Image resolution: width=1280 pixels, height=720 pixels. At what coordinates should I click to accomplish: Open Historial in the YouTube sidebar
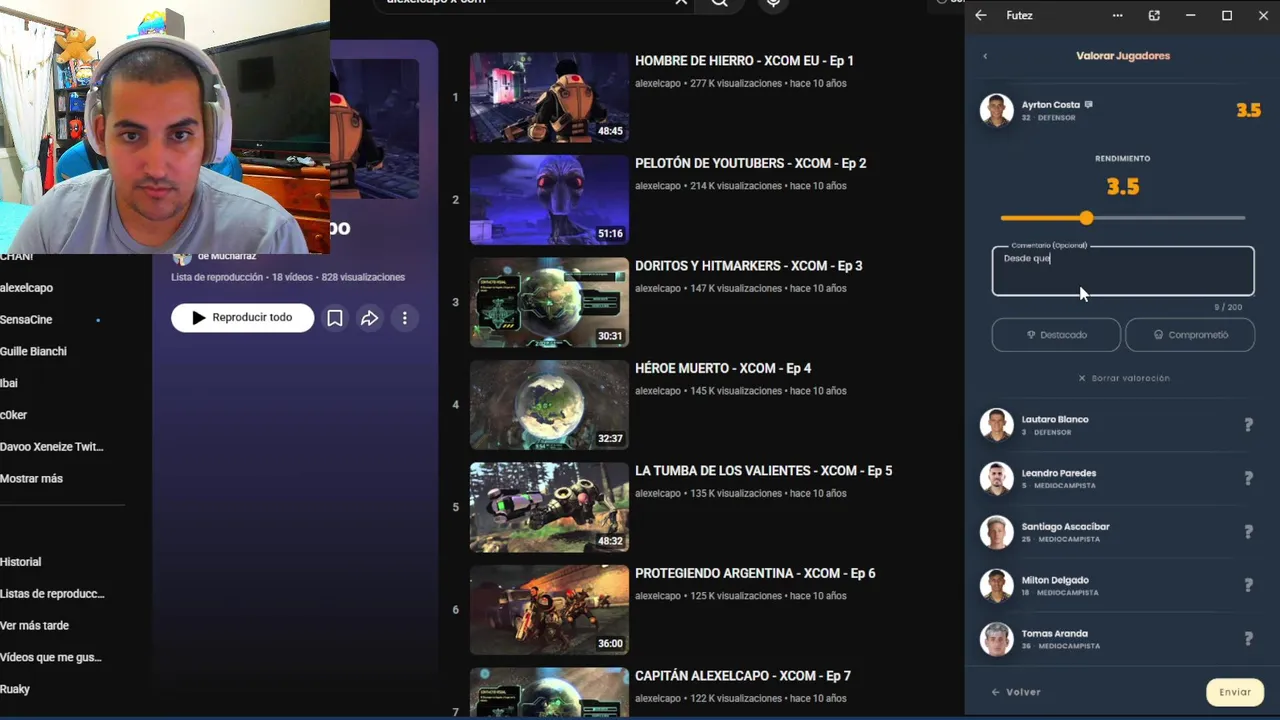21,562
